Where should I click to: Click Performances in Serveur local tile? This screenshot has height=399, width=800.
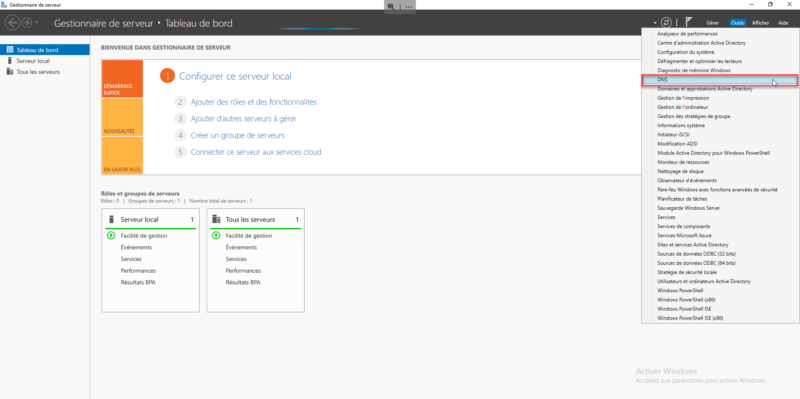coord(138,271)
